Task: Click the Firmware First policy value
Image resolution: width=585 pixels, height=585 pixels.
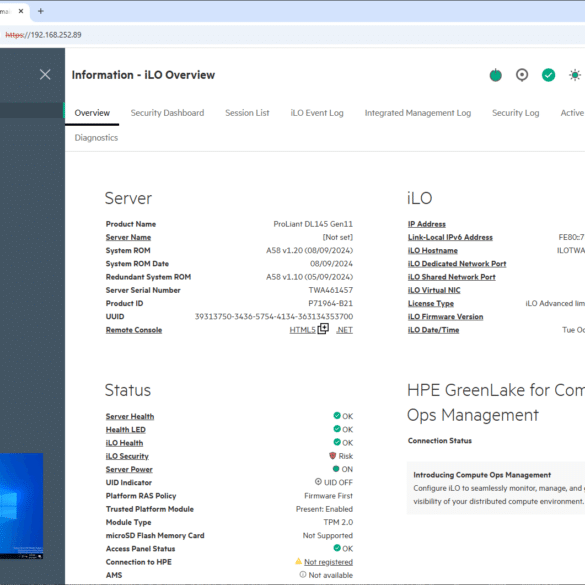Action: click(329, 496)
